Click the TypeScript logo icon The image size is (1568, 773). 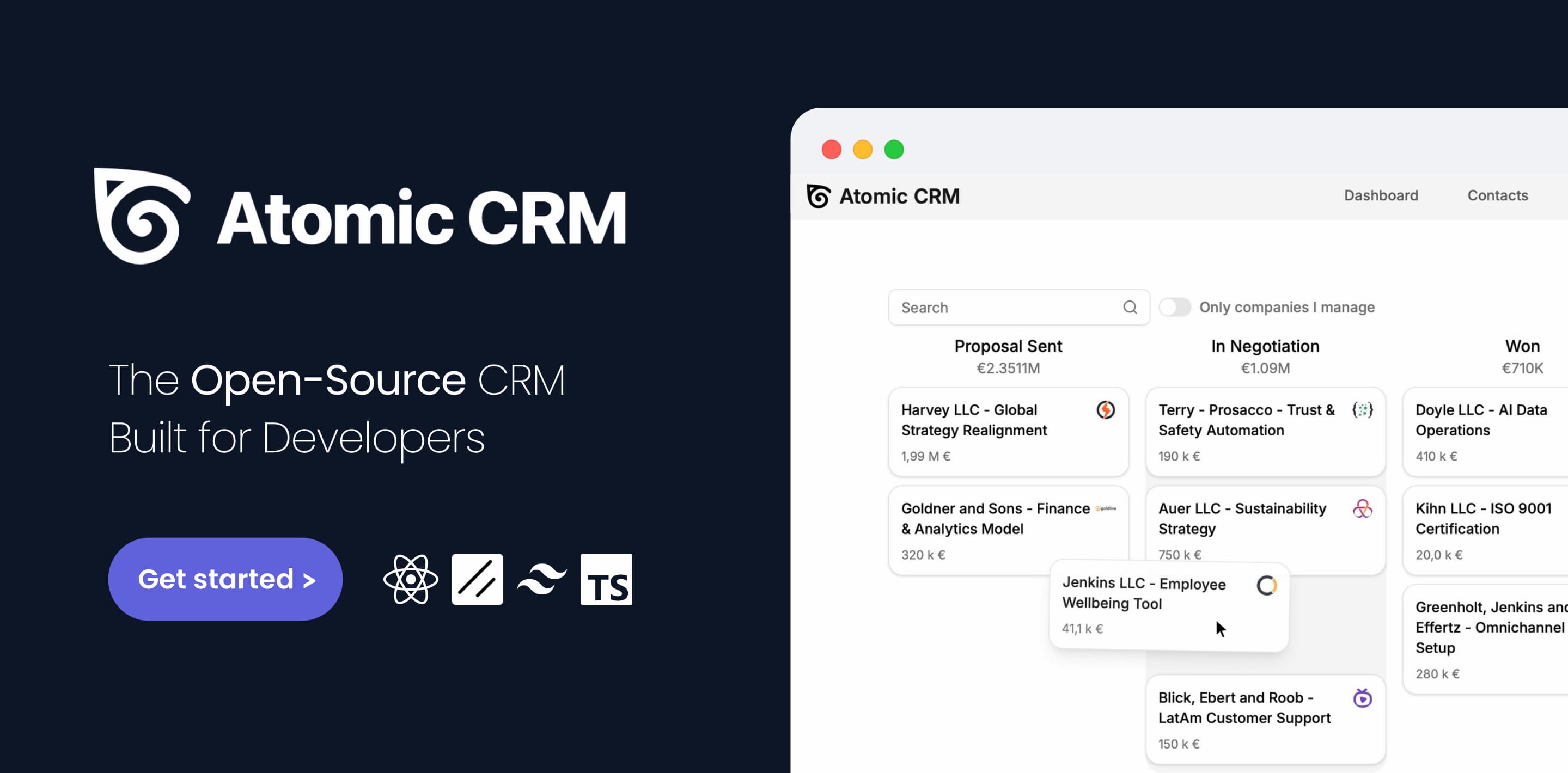click(607, 579)
